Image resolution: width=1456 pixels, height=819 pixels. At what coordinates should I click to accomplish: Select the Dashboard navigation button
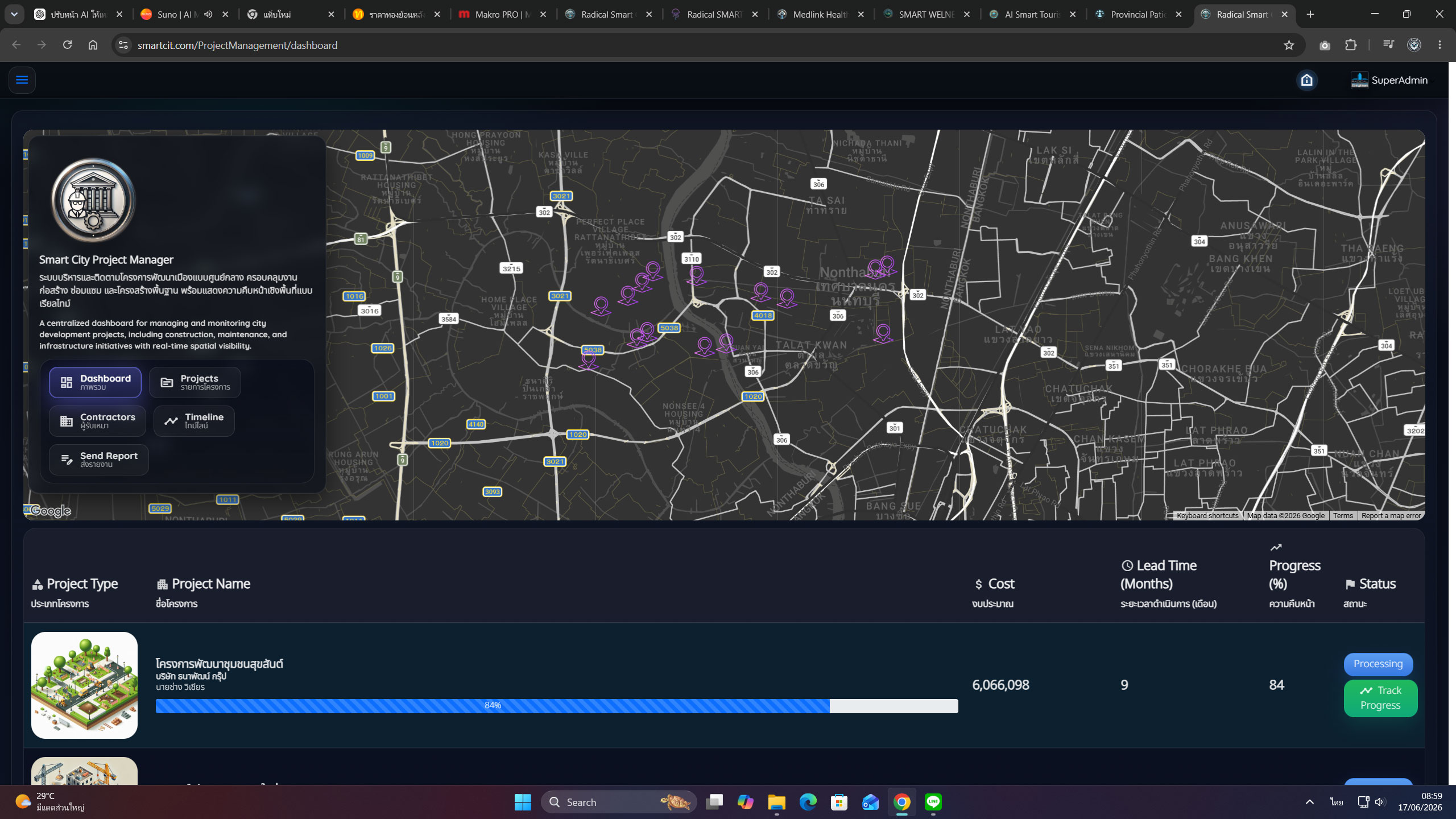click(x=95, y=382)
